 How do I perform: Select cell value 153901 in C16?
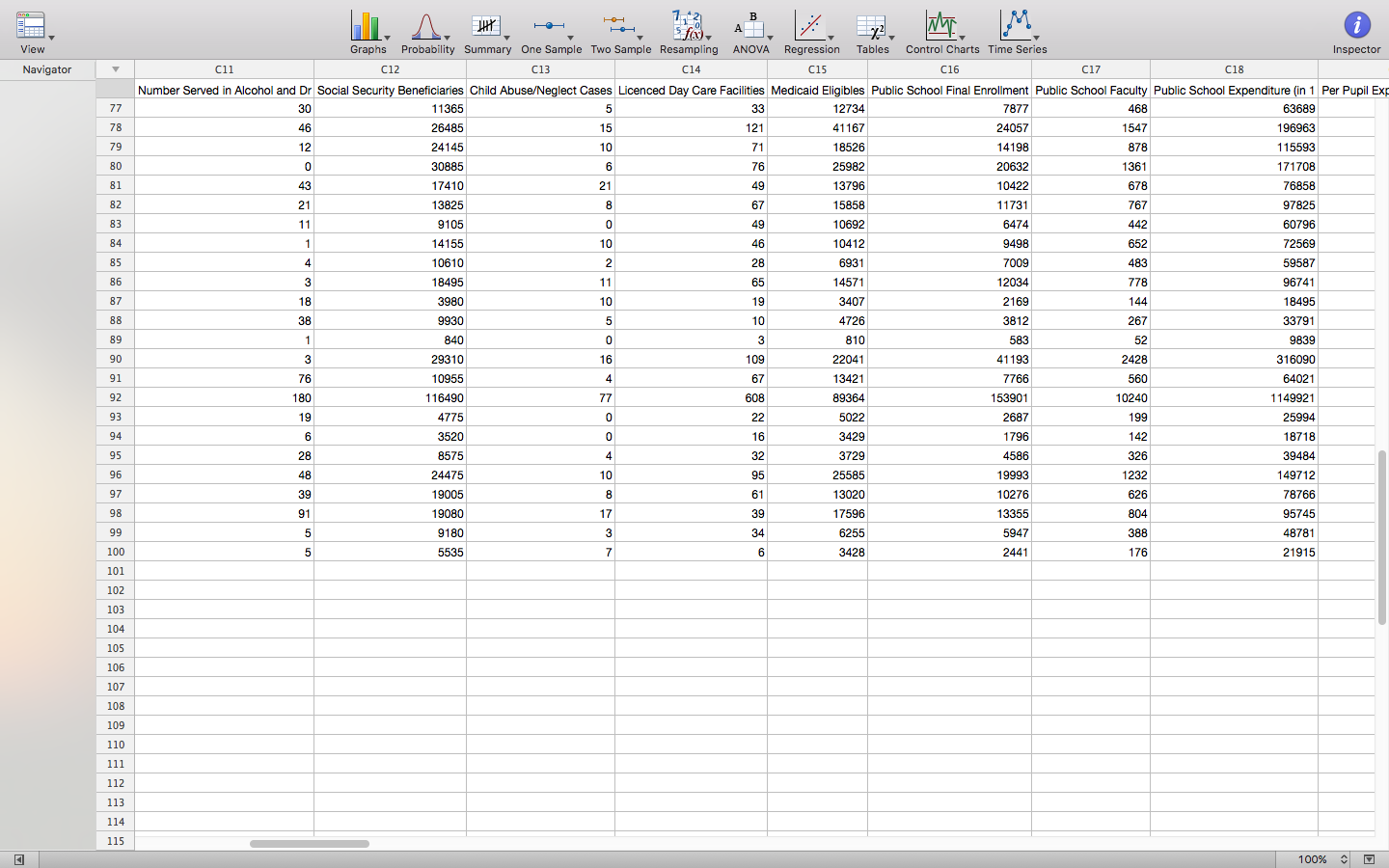pos(949,397)
